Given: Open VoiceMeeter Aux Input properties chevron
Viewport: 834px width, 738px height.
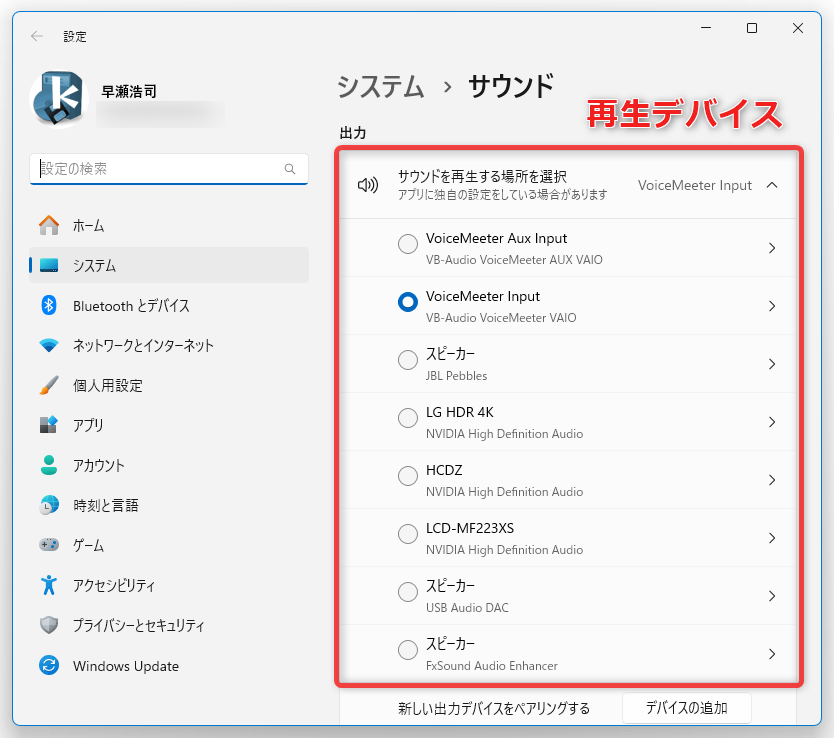Looking at the screenshot, I should (x=772, y=248).
